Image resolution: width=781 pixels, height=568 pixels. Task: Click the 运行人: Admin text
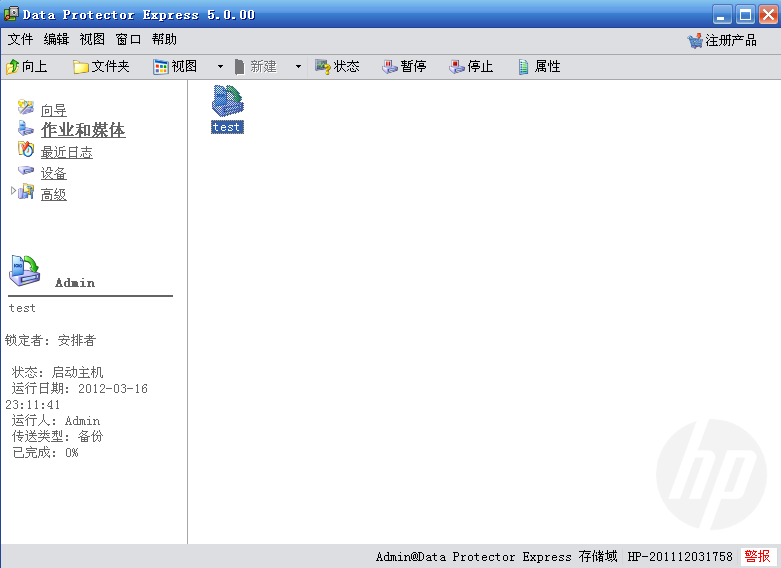[56, 421]
